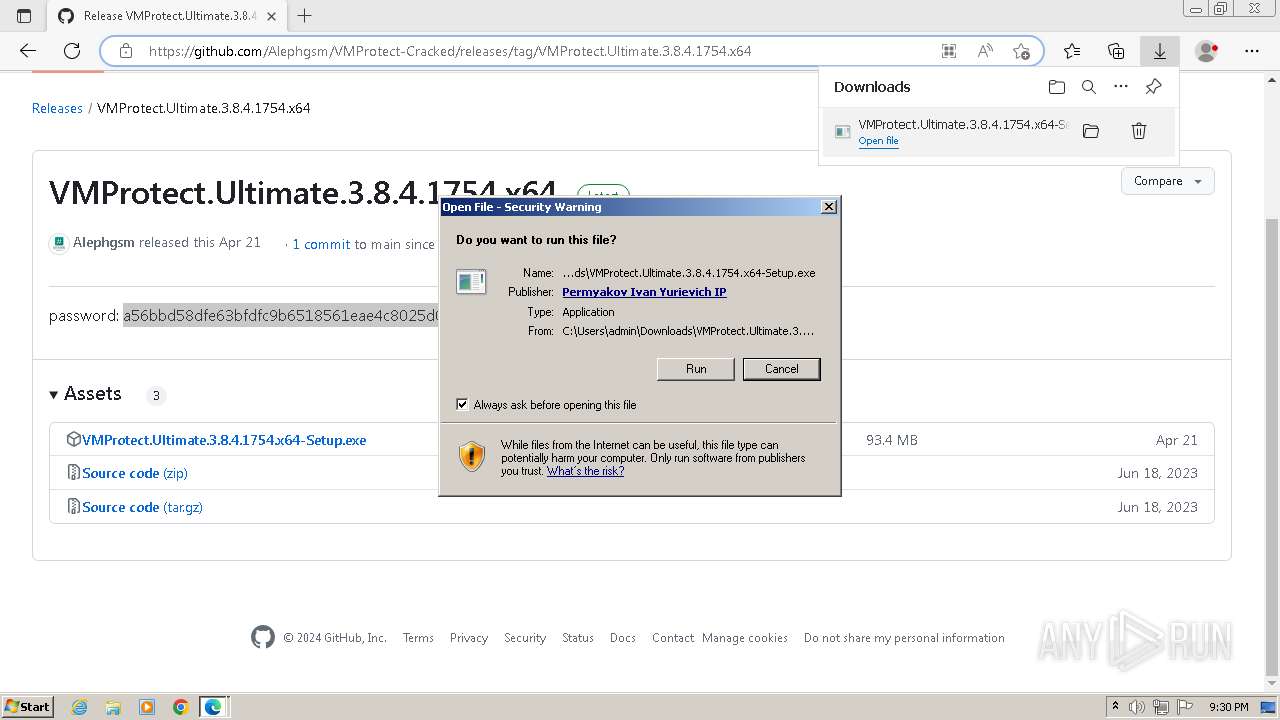Image resolution: width=1280 pixels, height=720 pixels.
Task: Click the 93.4 MB file size text
Action: (892, 440)
